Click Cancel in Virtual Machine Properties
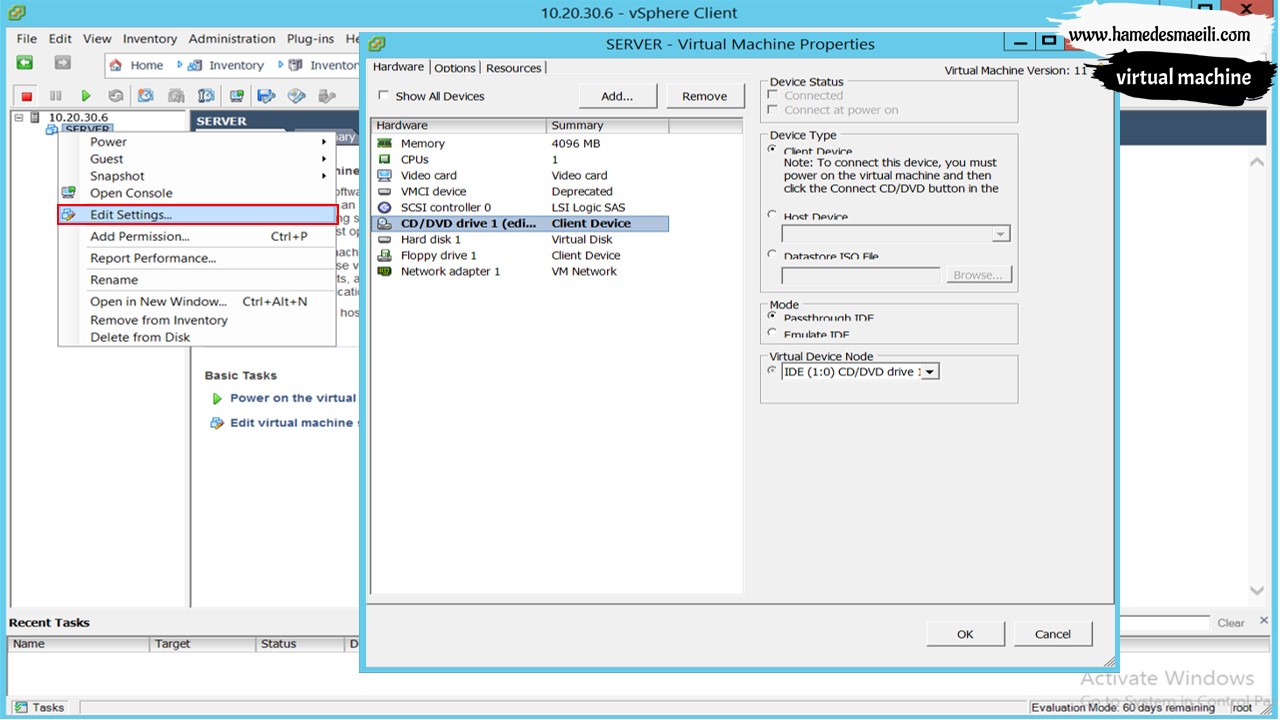This screenshot has height=720, width=1280. tap(1053, 634)
